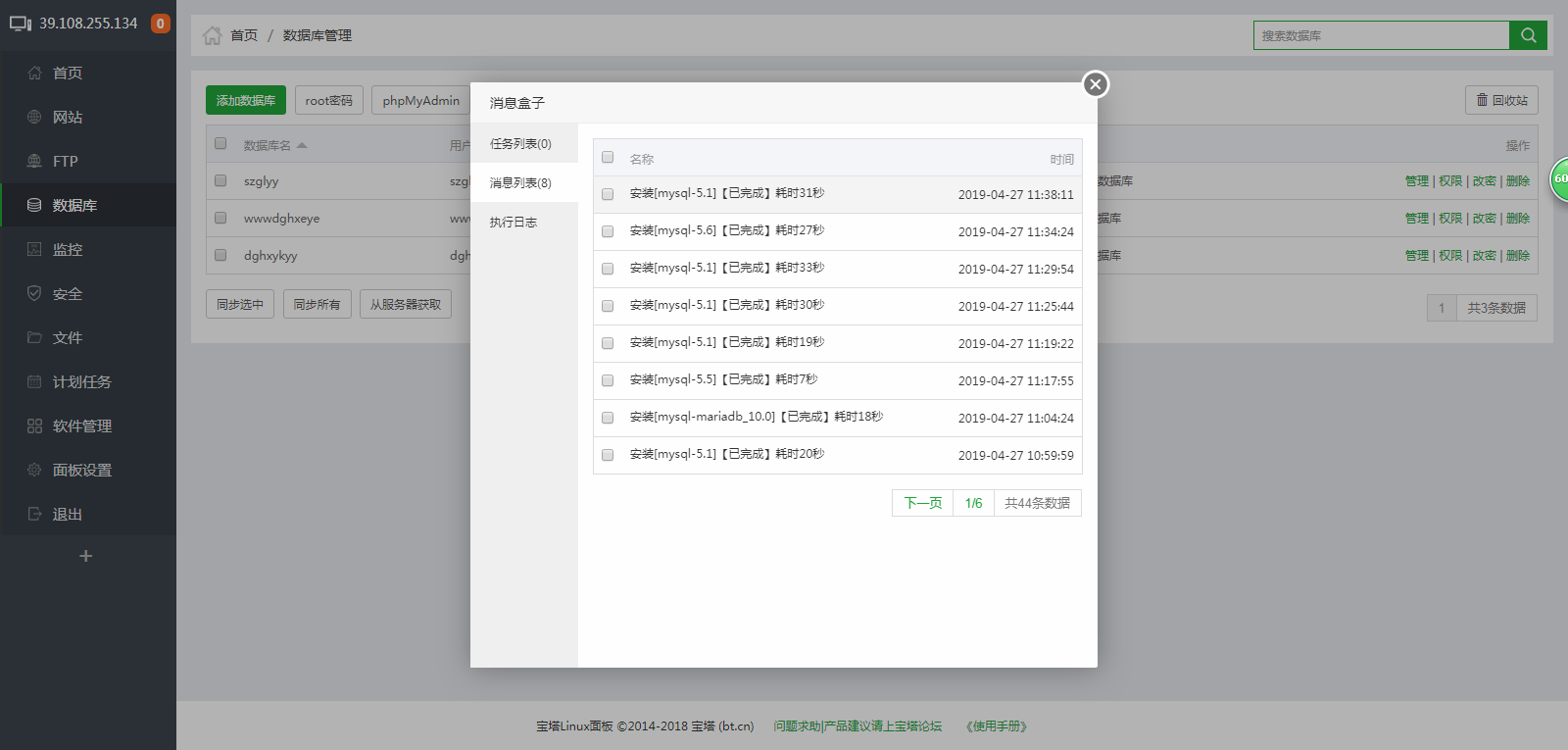Click the 文件 folder icon in the sidebar
This screenshot has height=750, width=1568.
coord(34,337)
